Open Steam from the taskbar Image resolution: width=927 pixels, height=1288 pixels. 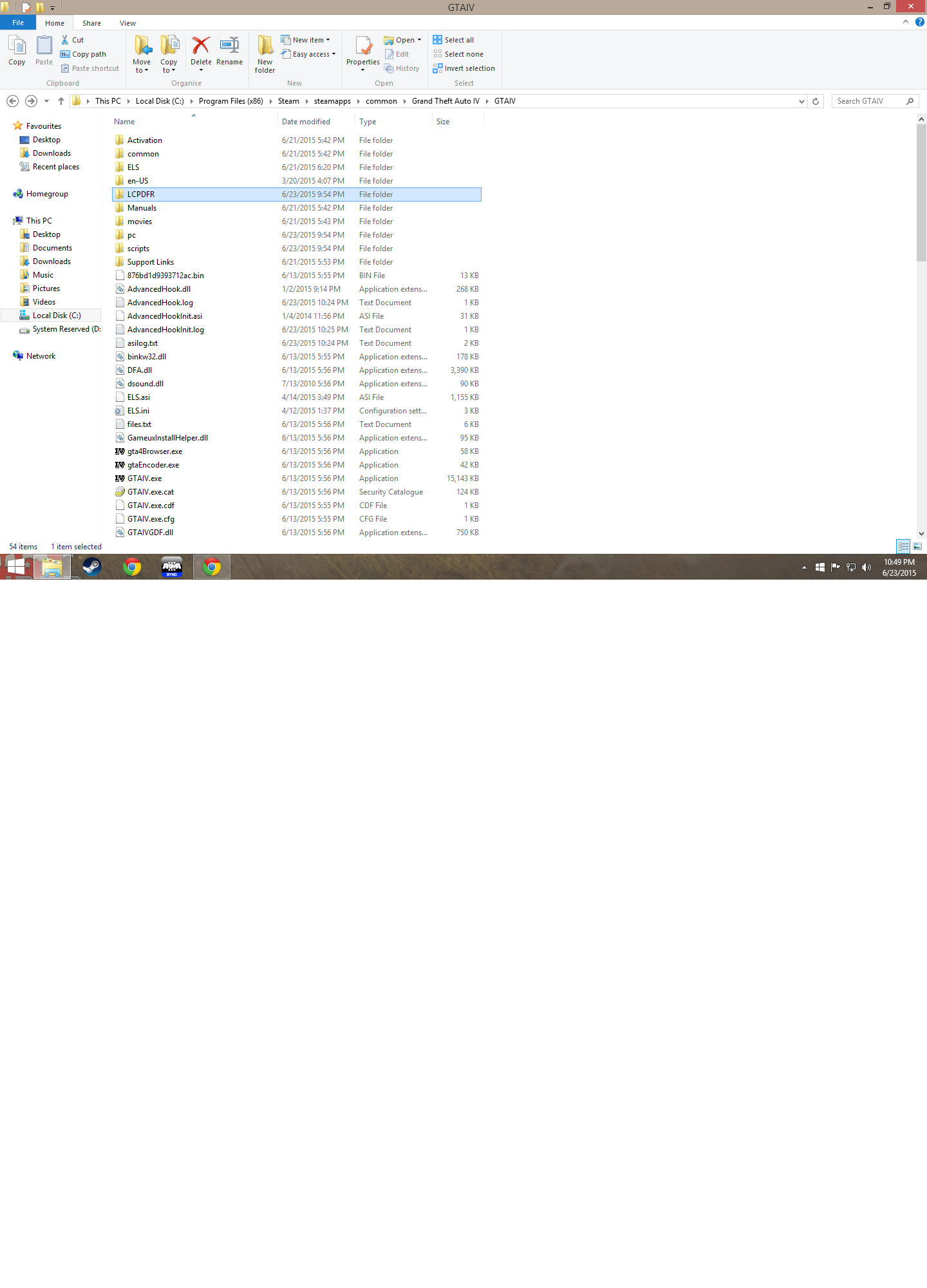point(92,567)
